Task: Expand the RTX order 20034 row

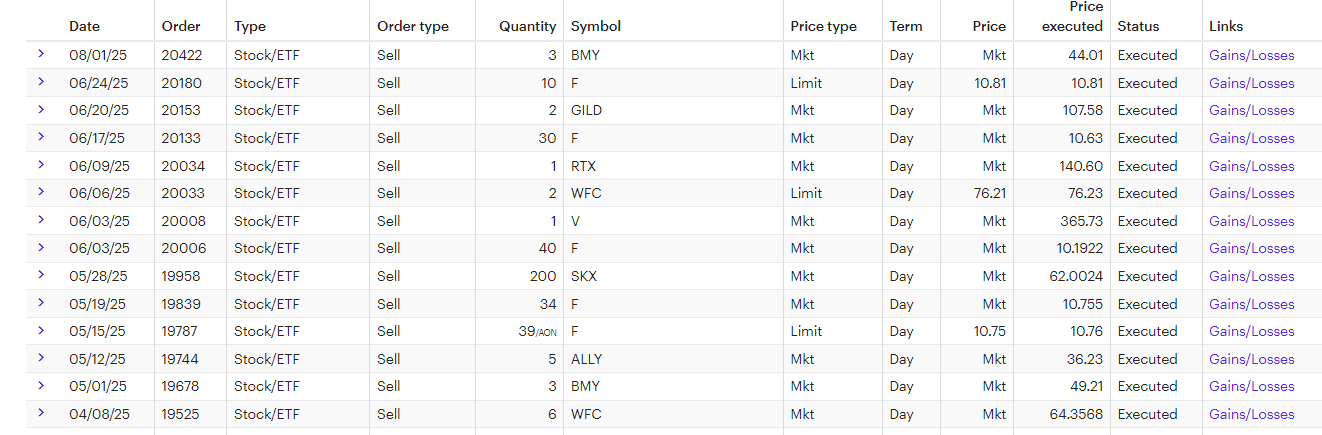Action: pos(41,165)
